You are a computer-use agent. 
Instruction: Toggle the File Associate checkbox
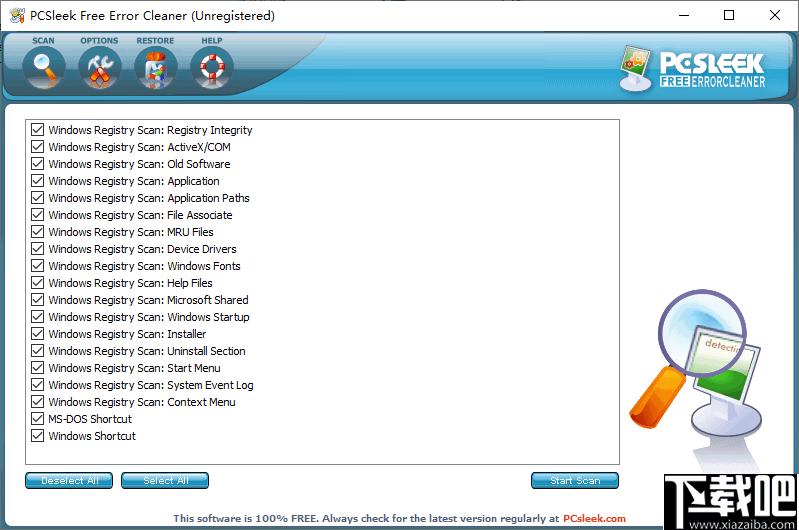pos(37,215)
